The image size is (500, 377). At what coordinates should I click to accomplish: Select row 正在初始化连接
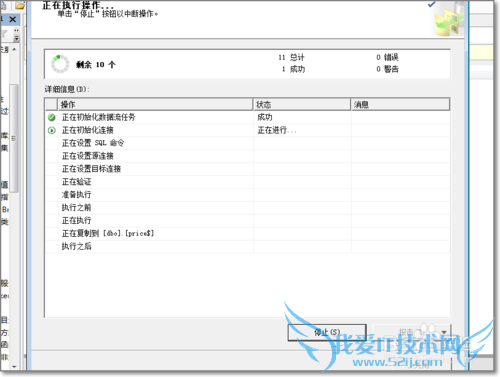247,130
